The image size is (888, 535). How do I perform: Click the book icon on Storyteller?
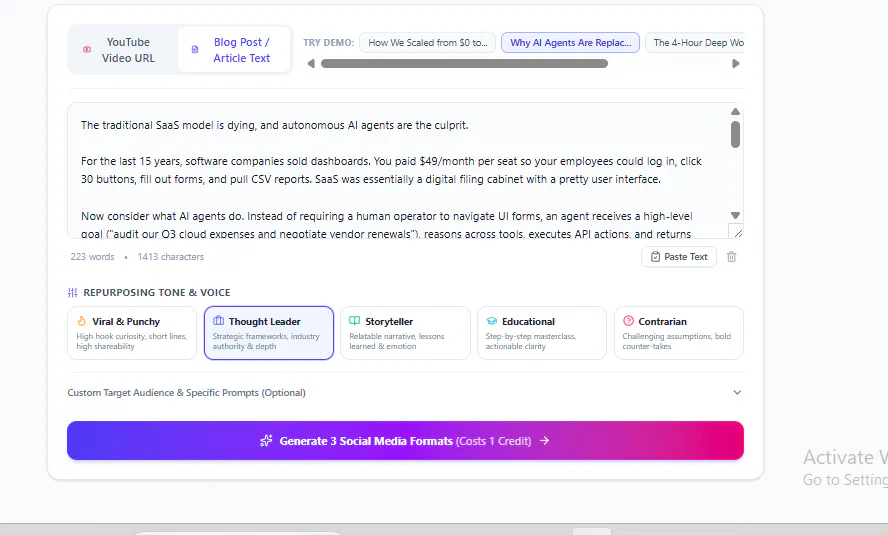coord(355,321)
